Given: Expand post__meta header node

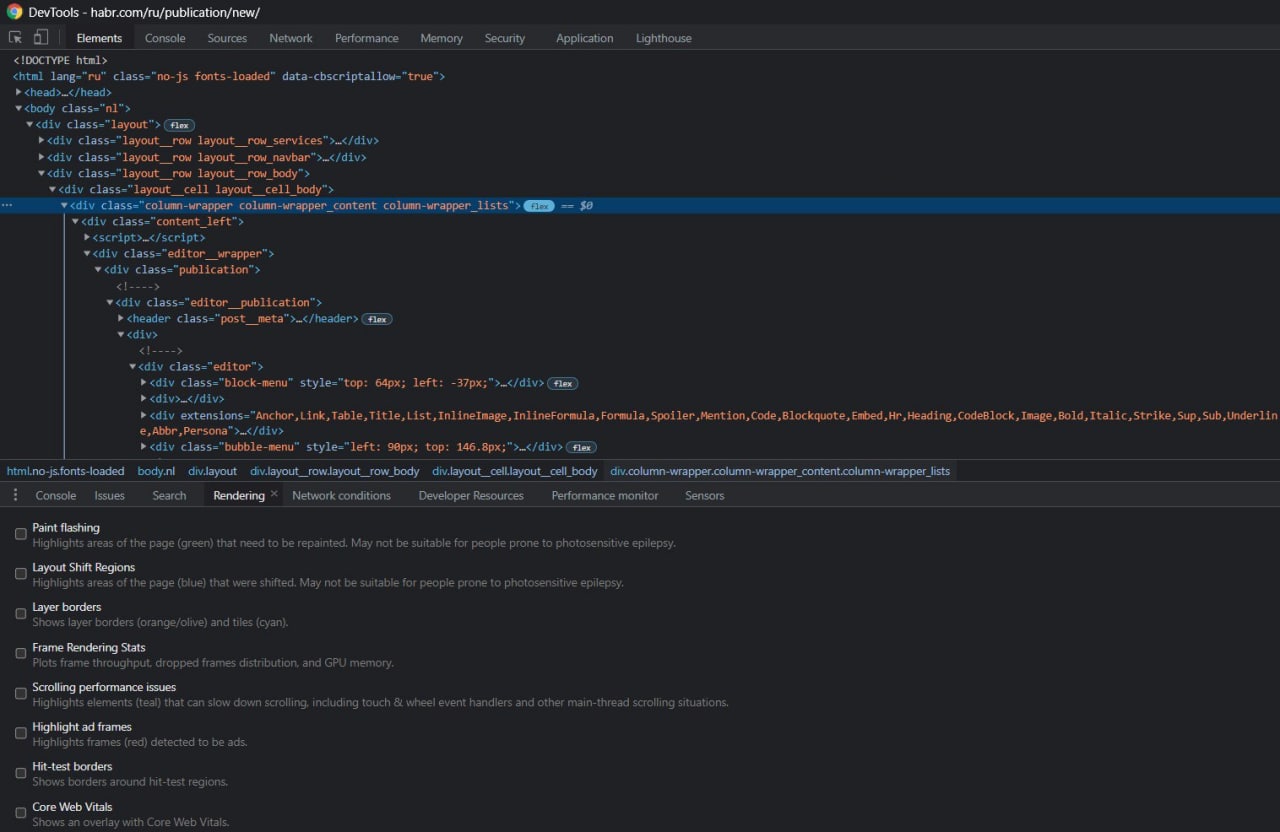Looking at the screenshot, I should point(121,318).
